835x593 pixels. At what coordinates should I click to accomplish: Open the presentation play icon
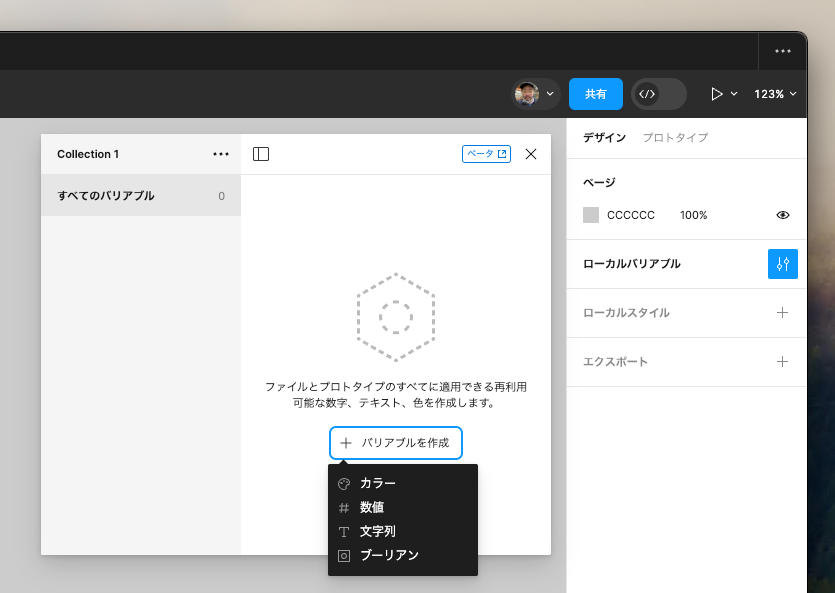pyautogui.click(x=716, y=94)
